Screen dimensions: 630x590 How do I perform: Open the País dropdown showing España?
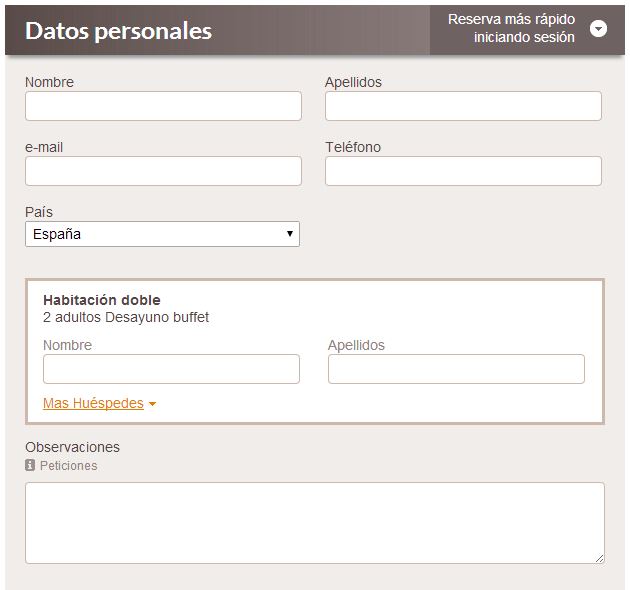point(162,234)
